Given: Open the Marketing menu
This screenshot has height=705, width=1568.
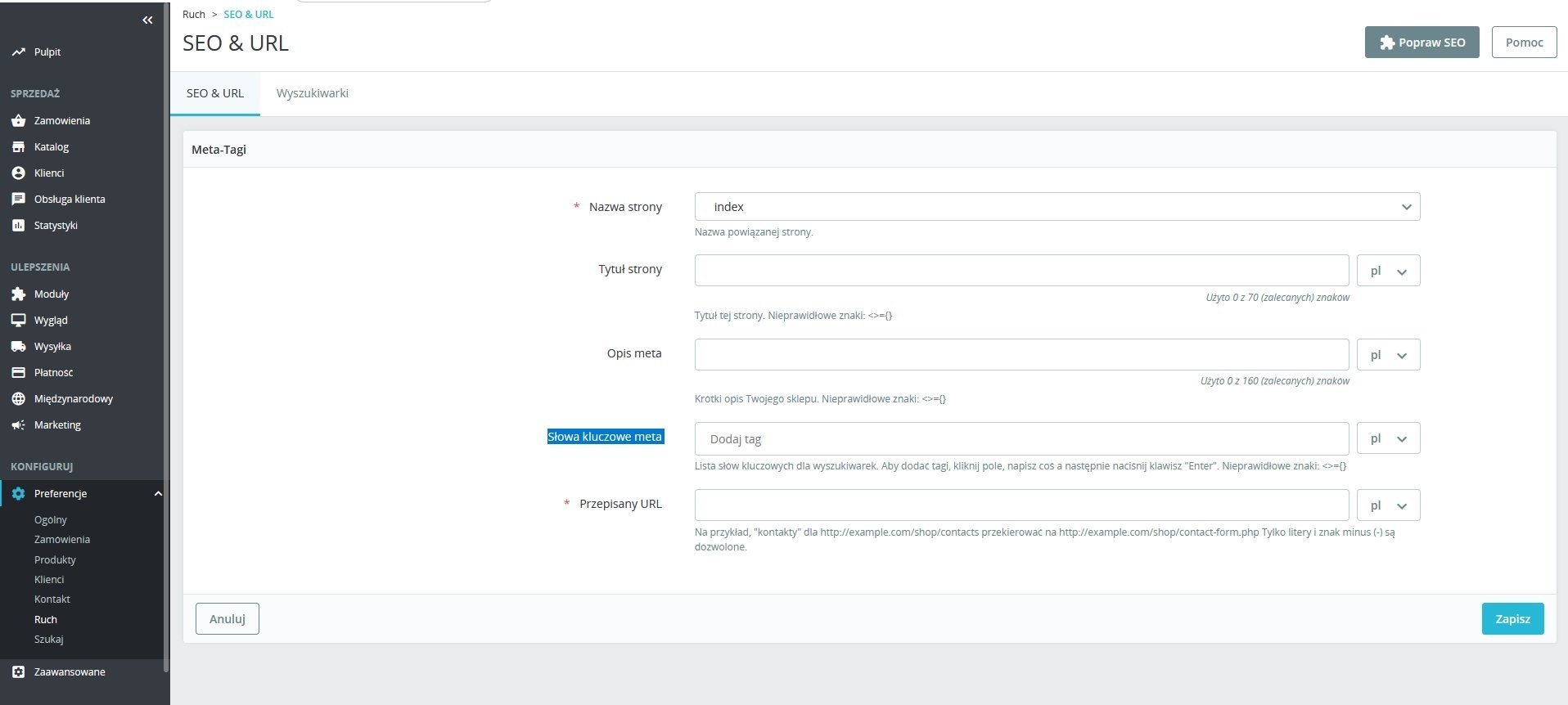Looking at the screenshot, I should coord(57,424).
